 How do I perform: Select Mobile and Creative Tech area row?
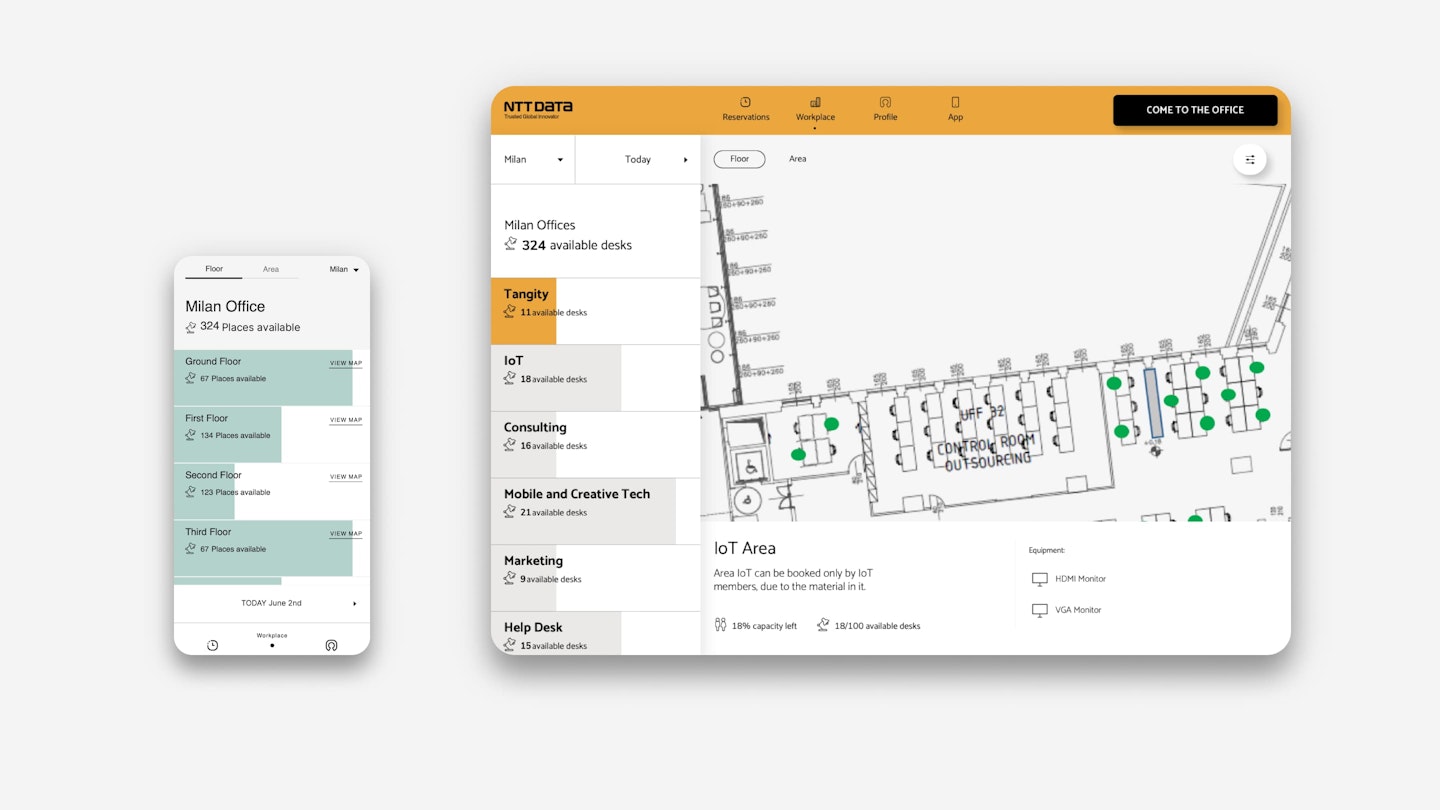[595, 511]
